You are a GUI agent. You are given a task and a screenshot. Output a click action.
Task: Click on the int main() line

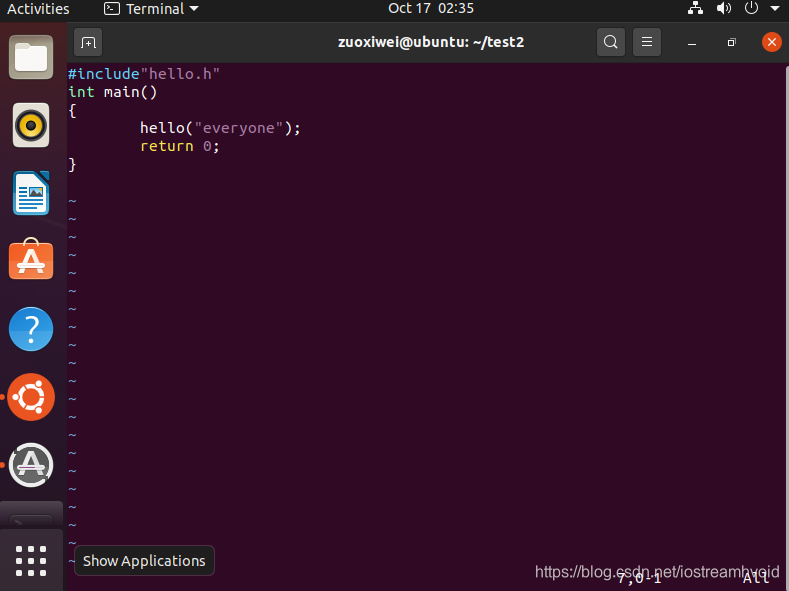point(113,92)
